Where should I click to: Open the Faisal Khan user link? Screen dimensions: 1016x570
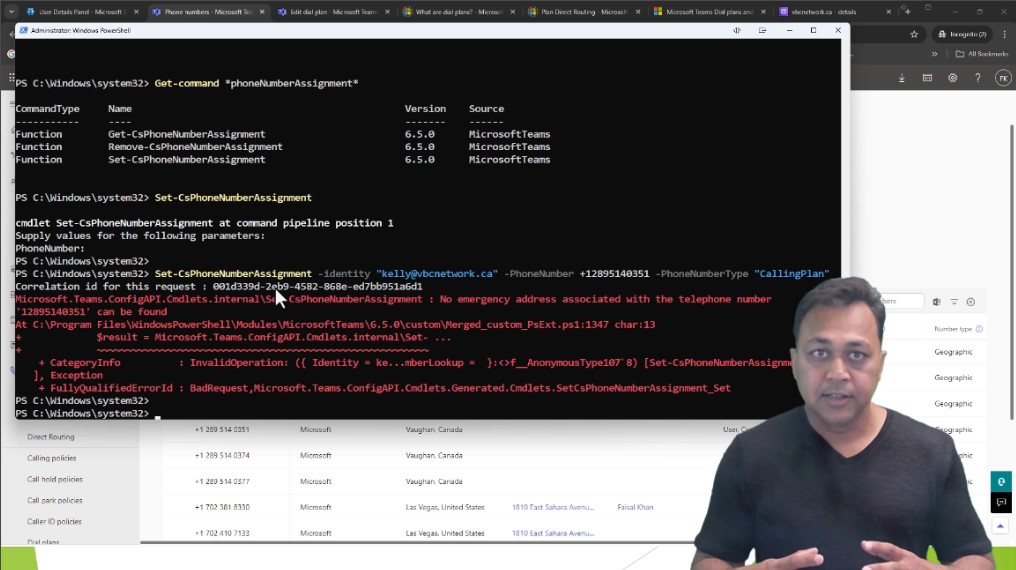[x=635, y=507]
